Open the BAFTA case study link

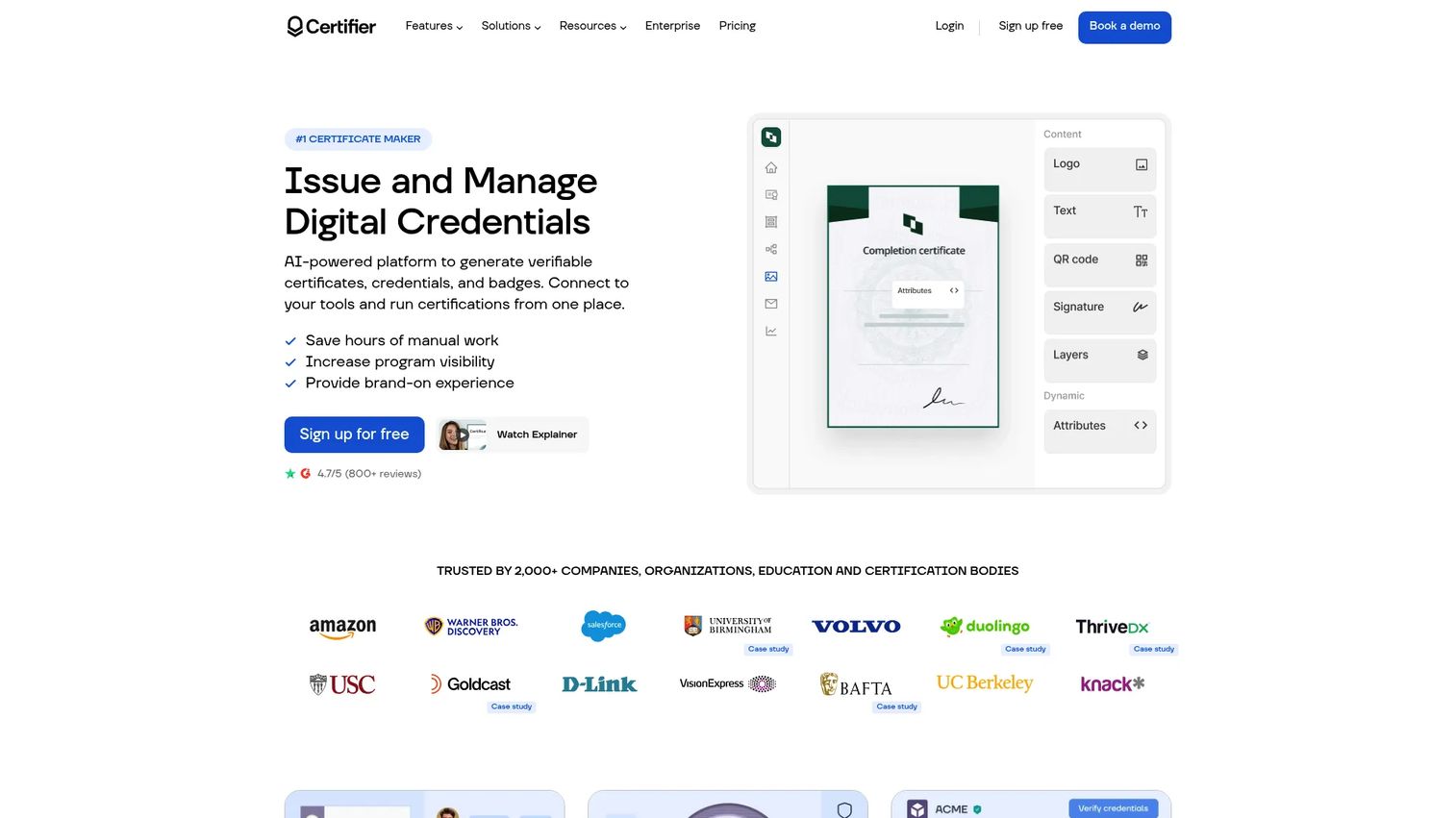897,706
